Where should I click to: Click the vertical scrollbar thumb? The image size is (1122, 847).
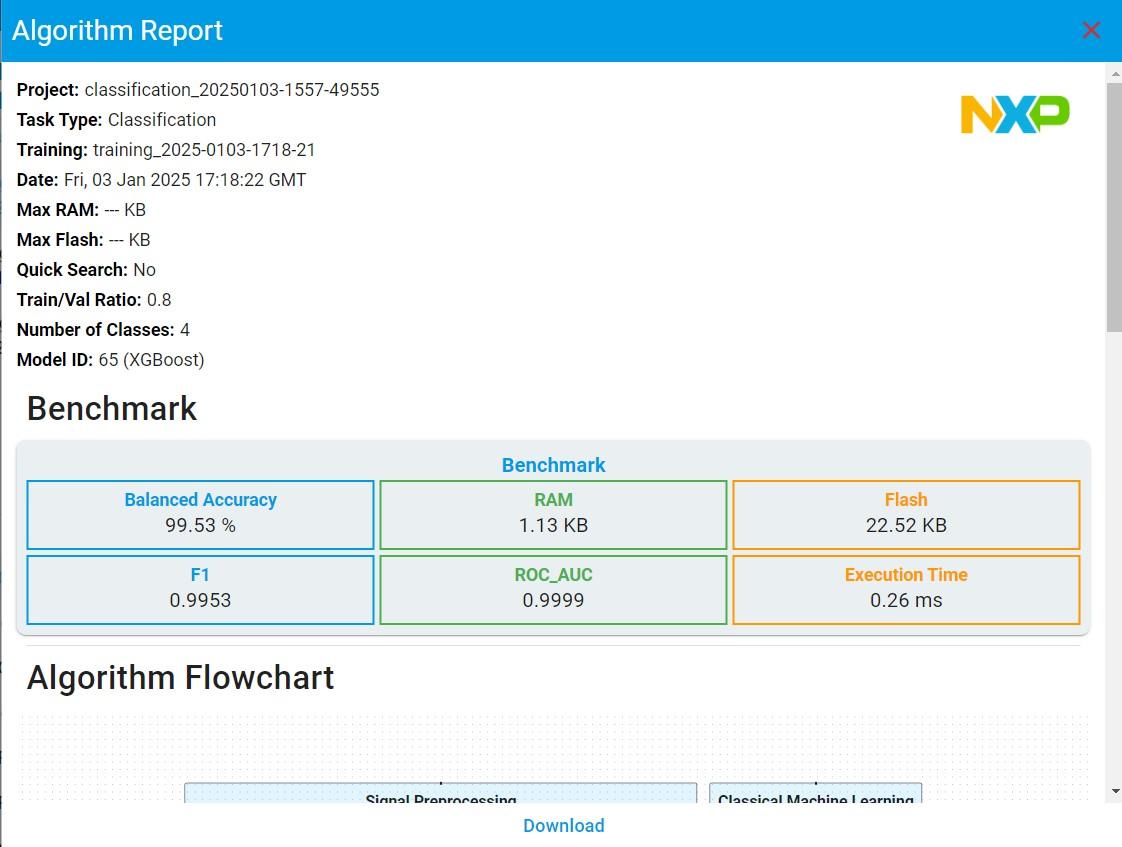point(1114,205)
